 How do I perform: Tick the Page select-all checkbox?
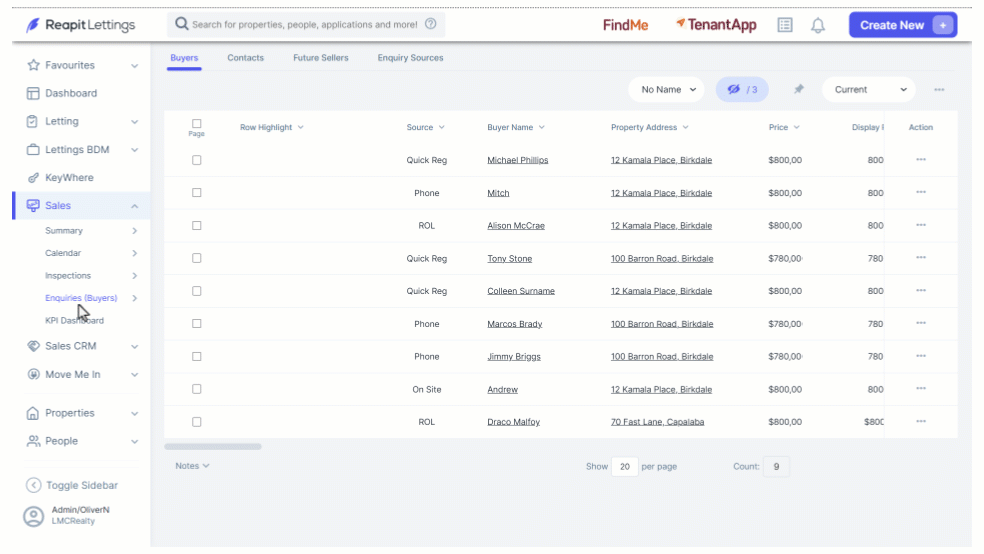click(x=196, y=124)
